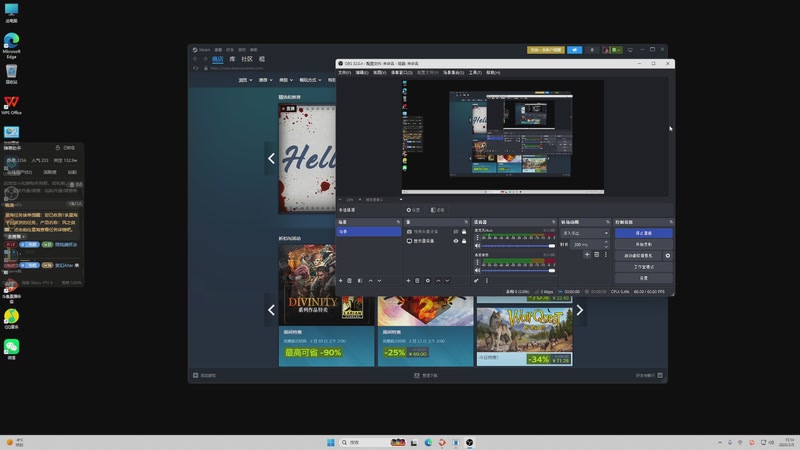Open source Filters button above Sources panel
Viewport: 800px width, 450px height.
[437, 210]
